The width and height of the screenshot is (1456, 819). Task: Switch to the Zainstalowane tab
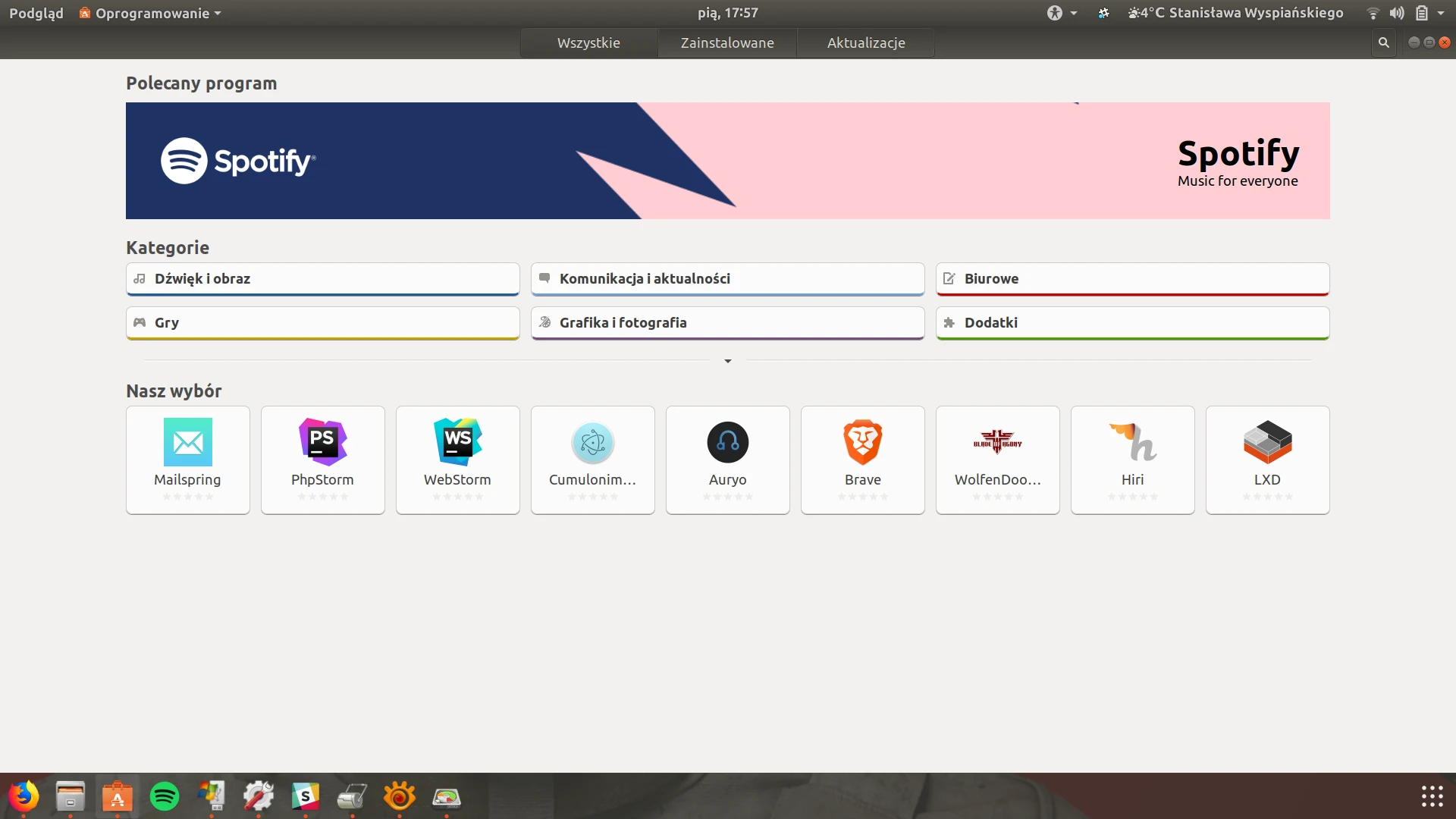(x=727, y=42)
